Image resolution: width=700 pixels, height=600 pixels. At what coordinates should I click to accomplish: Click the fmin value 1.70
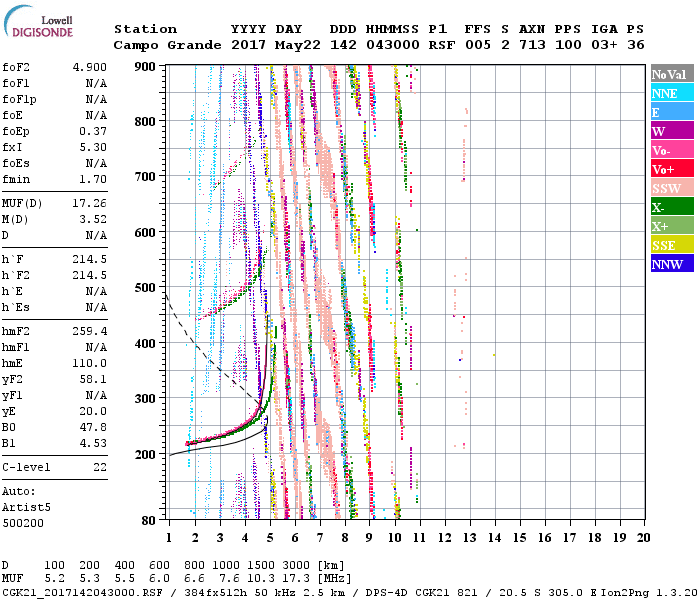[93, 179]
